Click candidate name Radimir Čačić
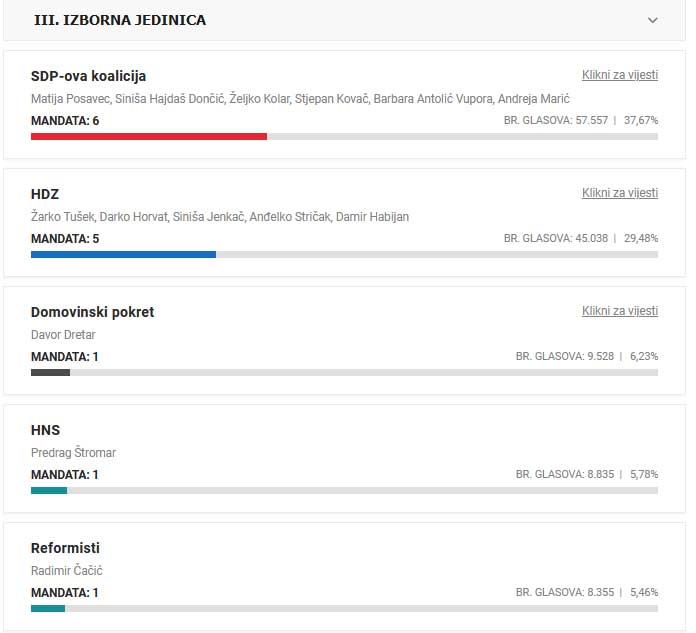 (x=67, y=570)
